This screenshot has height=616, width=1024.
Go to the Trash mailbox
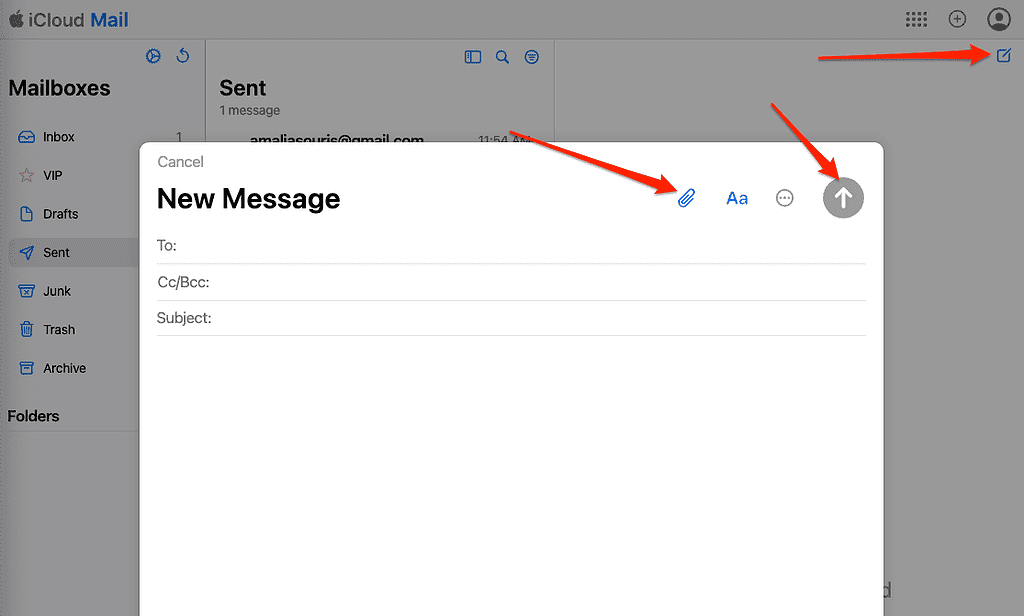tap(59, 330)
